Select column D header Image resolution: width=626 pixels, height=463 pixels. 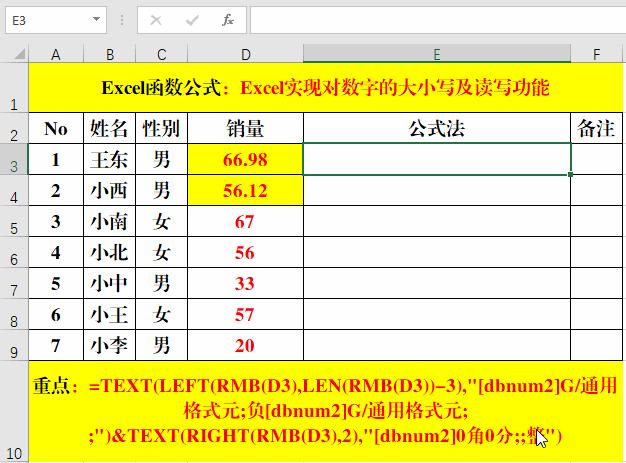tap(246, 54)
